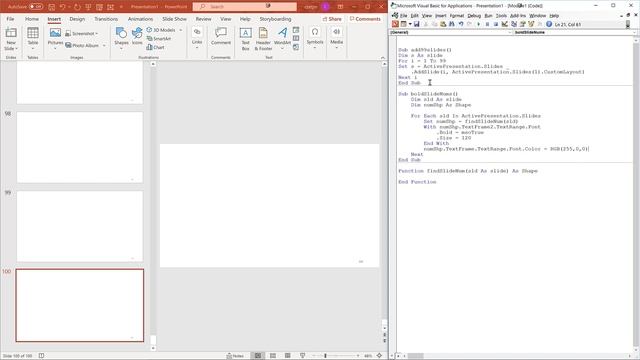The height and width of the screenshot is (360, 640).
Task: Click the New Slide icon
Action: (11, 33)
